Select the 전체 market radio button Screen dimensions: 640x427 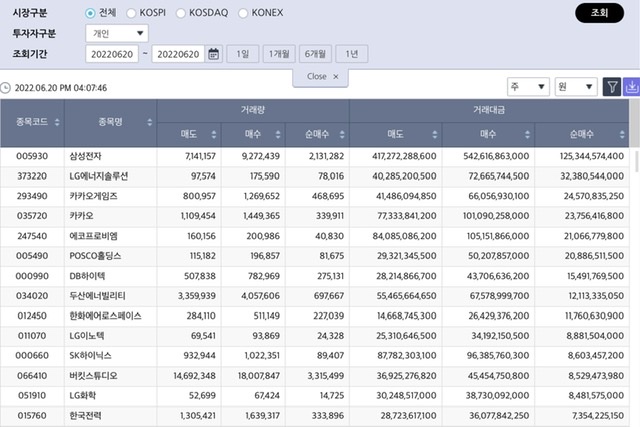tap(91, 13)
